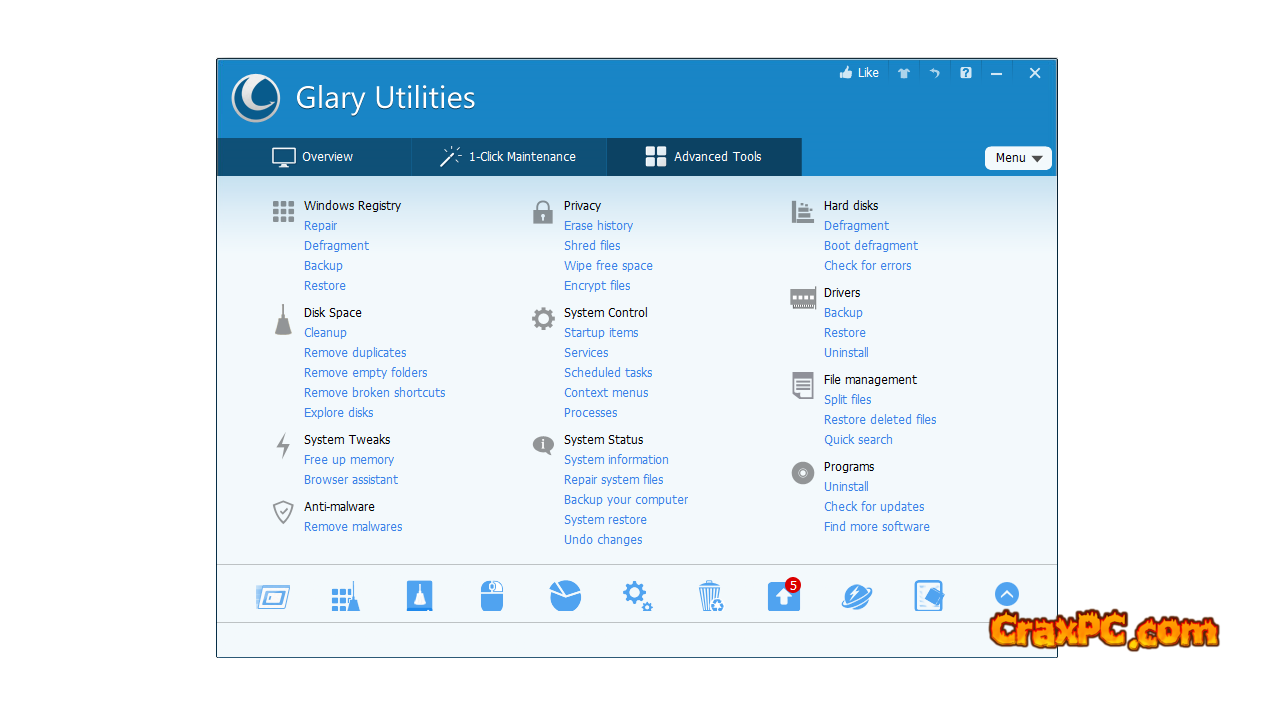Open the Menu dropdown
Viewport: 1280px width, 720px height.
click(1018, 158)
